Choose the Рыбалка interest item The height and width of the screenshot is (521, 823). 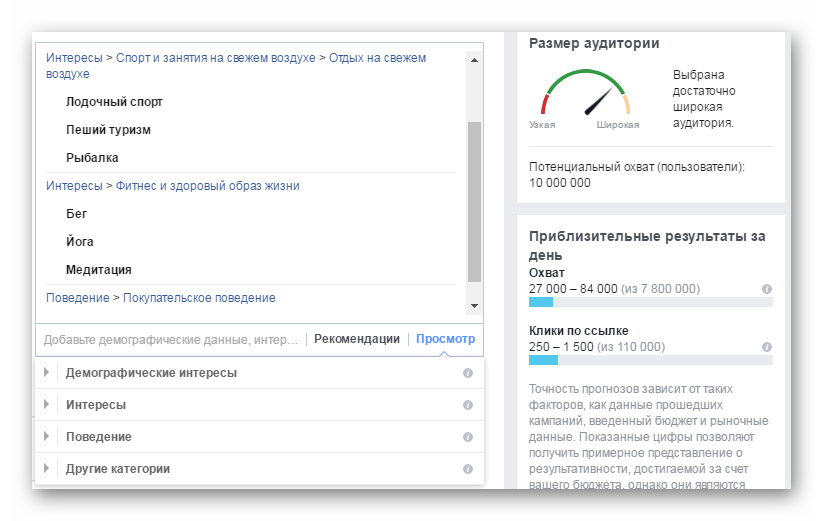pyautogui.click(x=92, y=158)
